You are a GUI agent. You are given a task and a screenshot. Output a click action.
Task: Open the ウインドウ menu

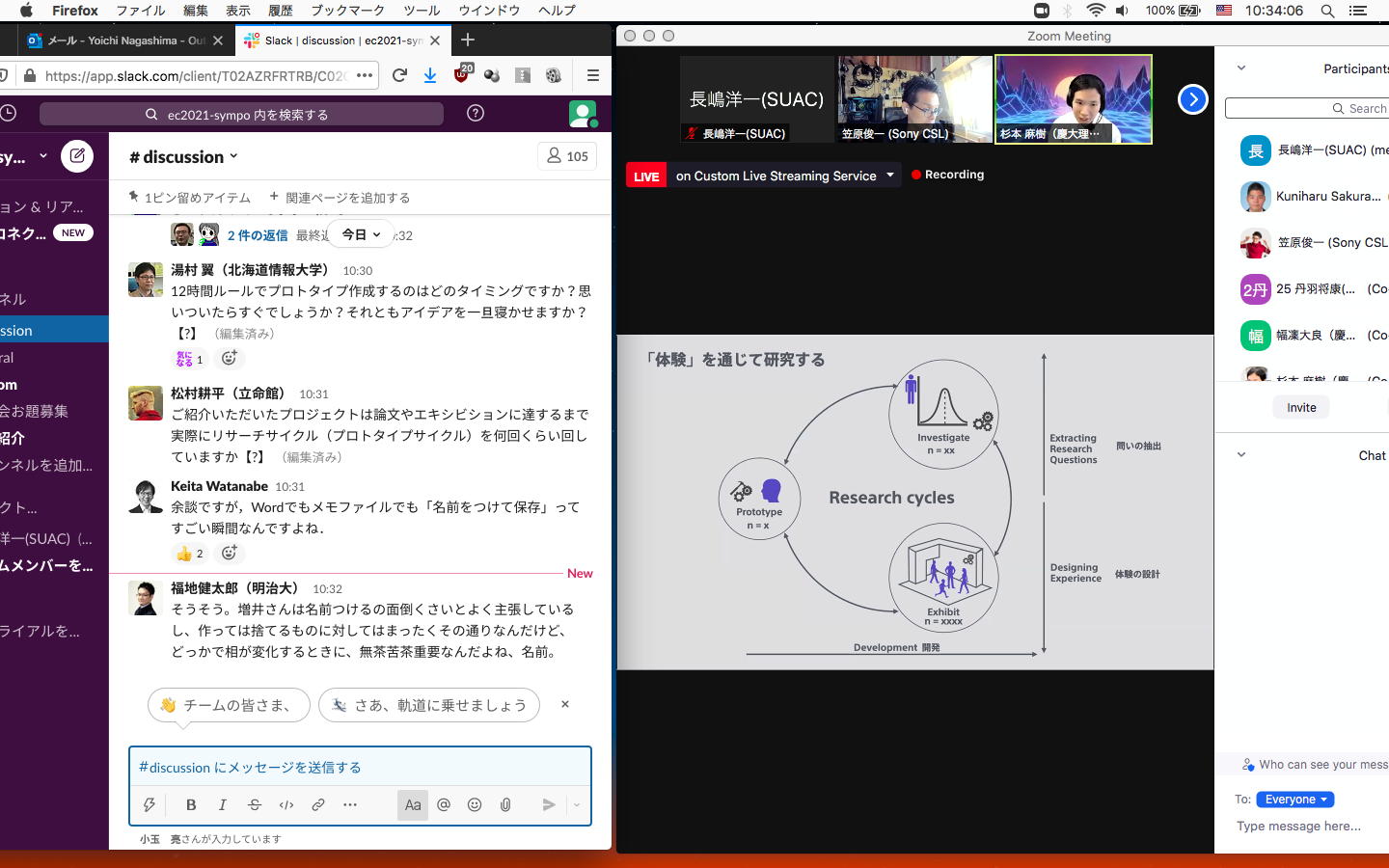coord(489,11)
